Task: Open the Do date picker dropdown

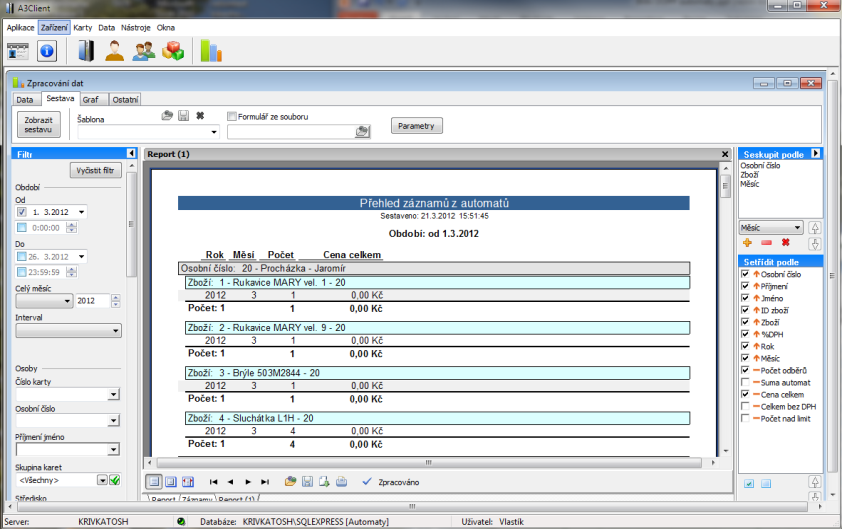Action: coord(82,257)
